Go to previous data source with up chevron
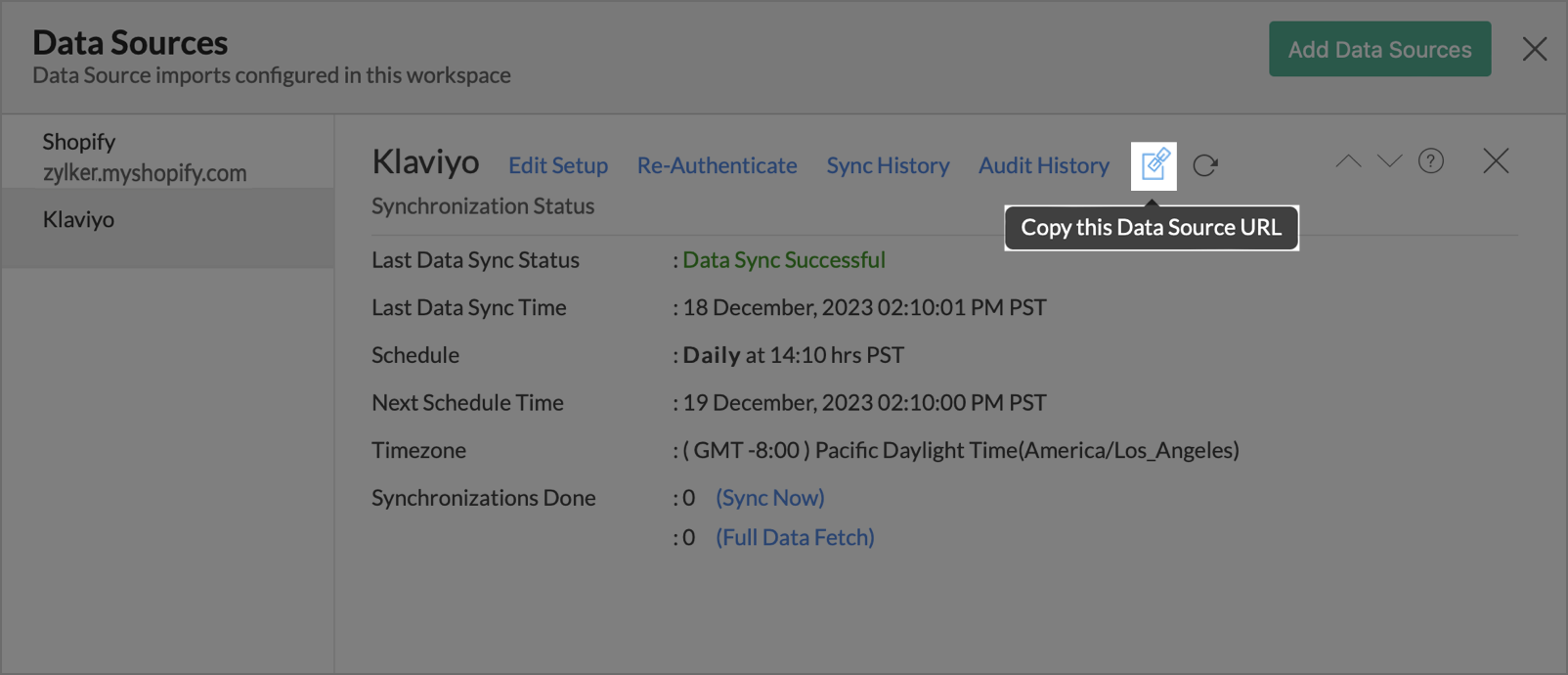The height and width of the screenshot is (675, 1568). [1348, 161]
